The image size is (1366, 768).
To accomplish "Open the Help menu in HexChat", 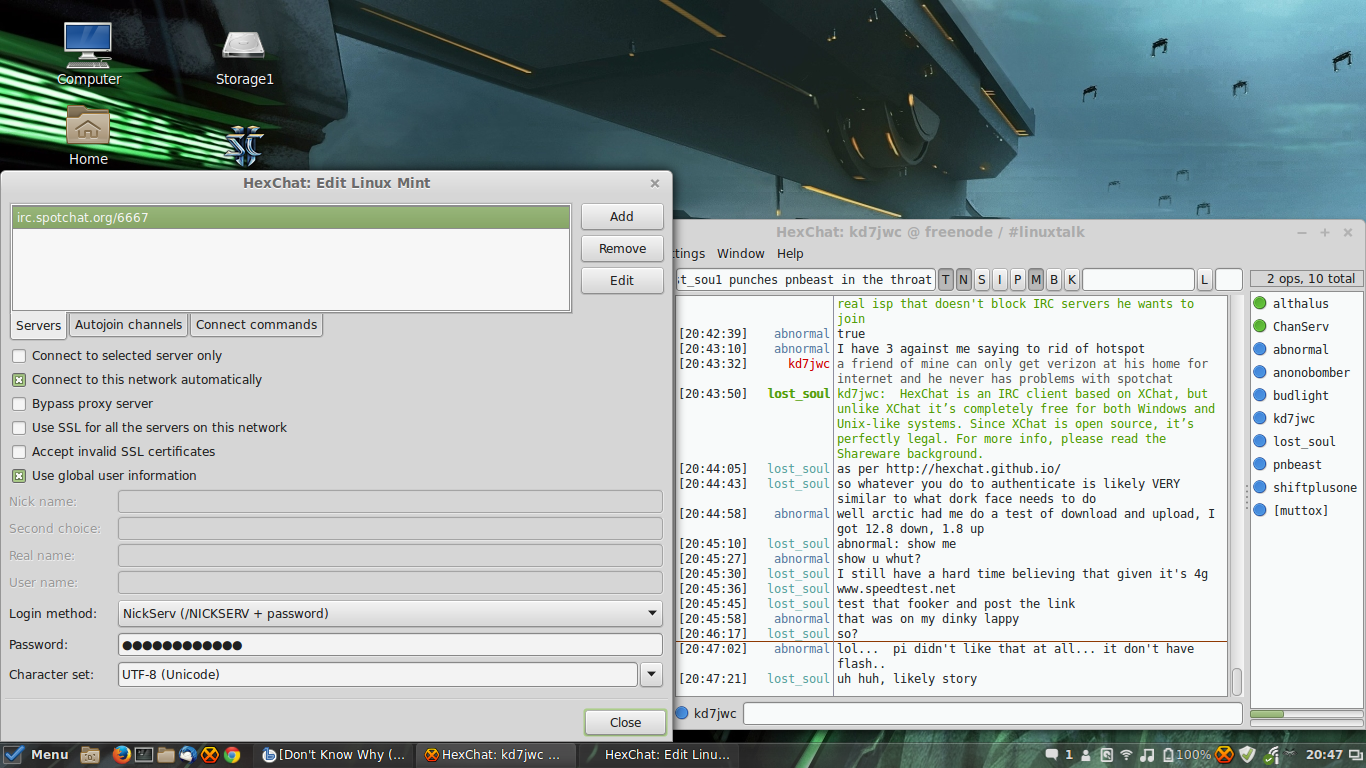I will (790, 254).
